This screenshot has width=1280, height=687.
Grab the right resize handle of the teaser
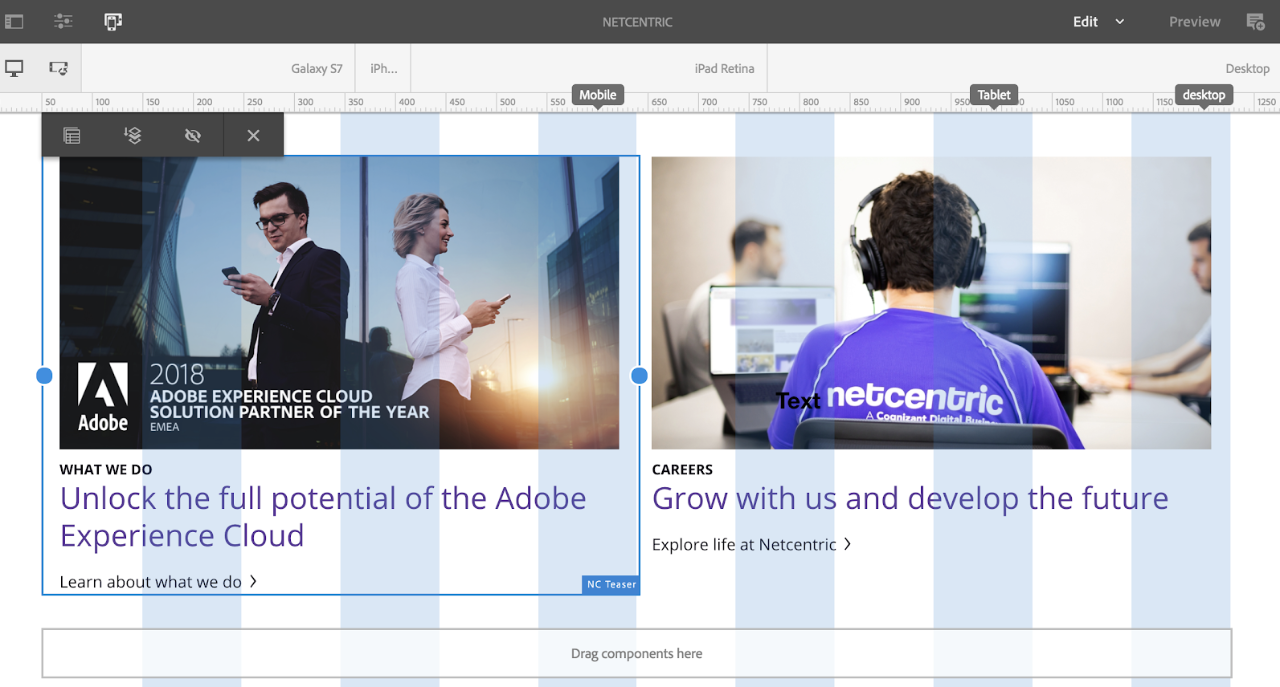(x=639, y=375)
